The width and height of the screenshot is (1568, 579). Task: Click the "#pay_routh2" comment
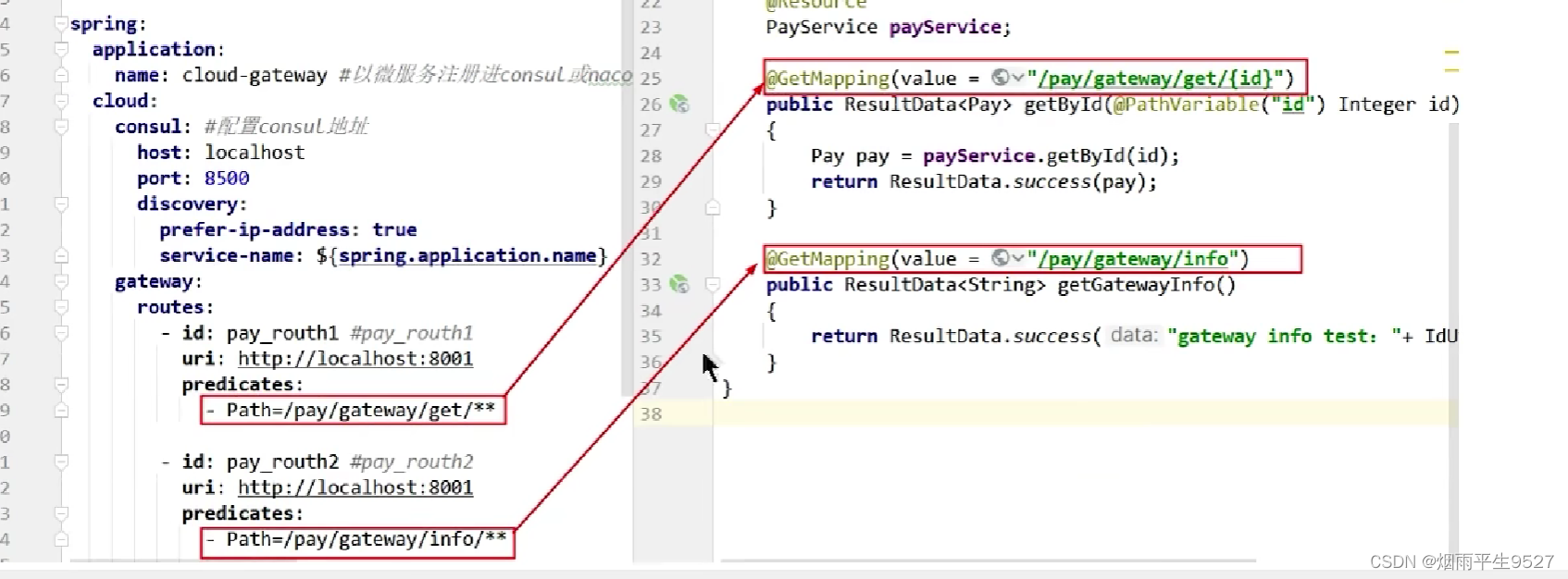[412, 462]
